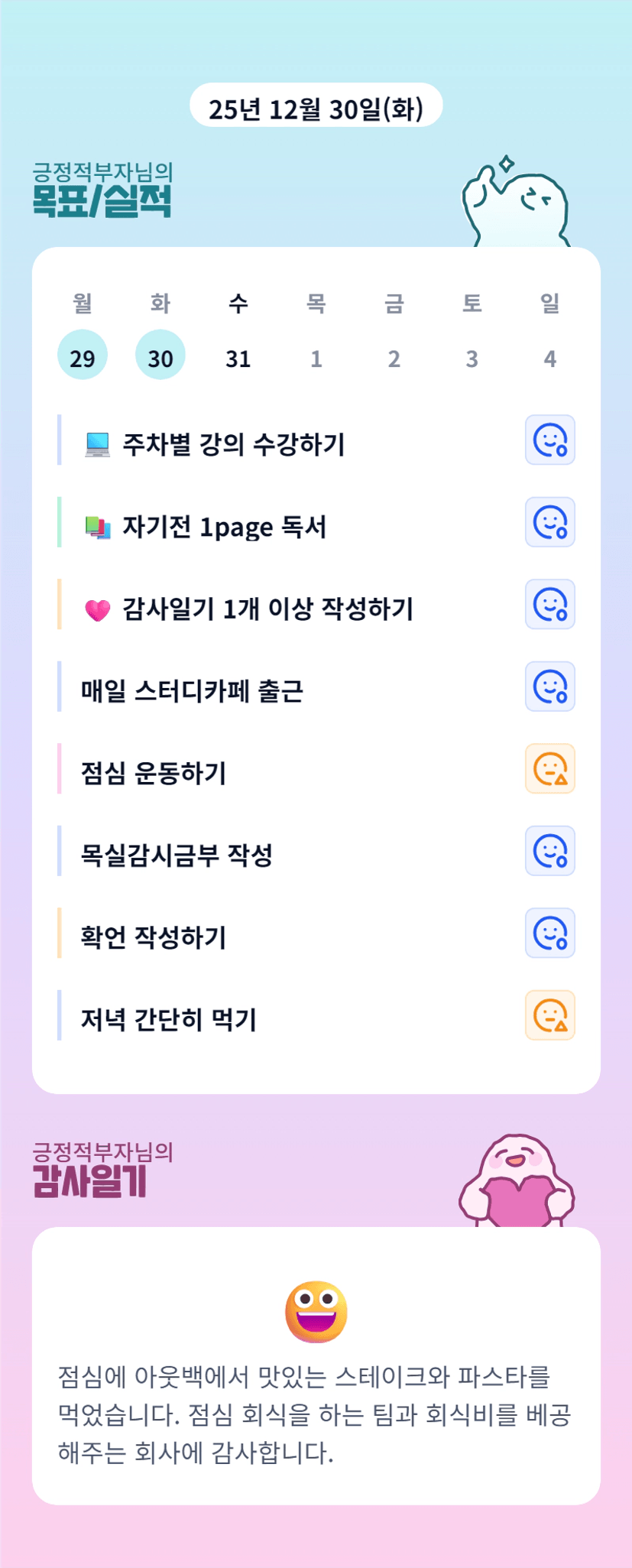Screen dimensions: 632x1568
Task: Click the pink heart emoji icon
Action: pyautogui.click(x=97, y=610)
